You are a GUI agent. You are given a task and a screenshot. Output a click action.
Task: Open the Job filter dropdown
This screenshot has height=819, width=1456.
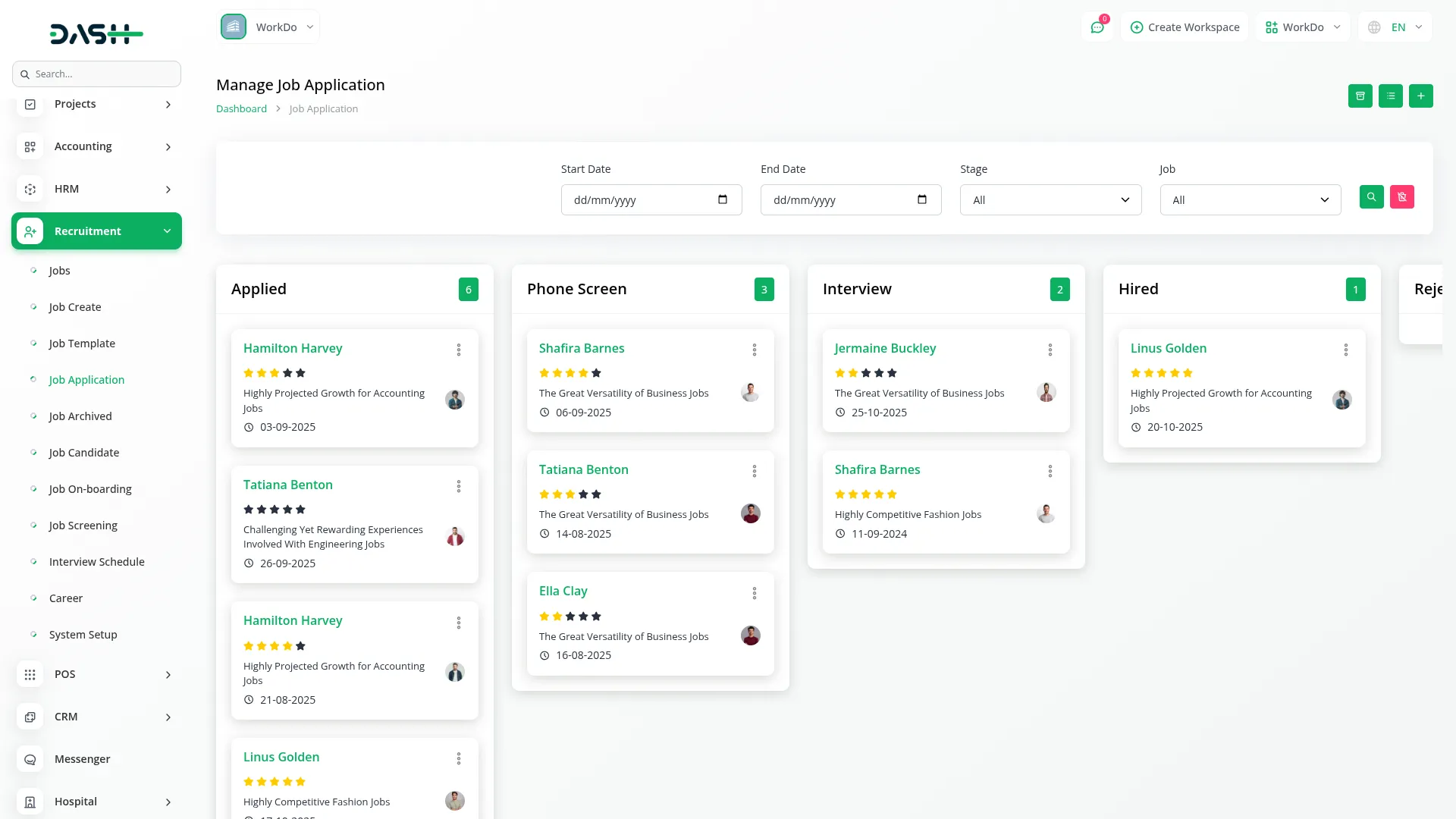[x=1250, y=200]
